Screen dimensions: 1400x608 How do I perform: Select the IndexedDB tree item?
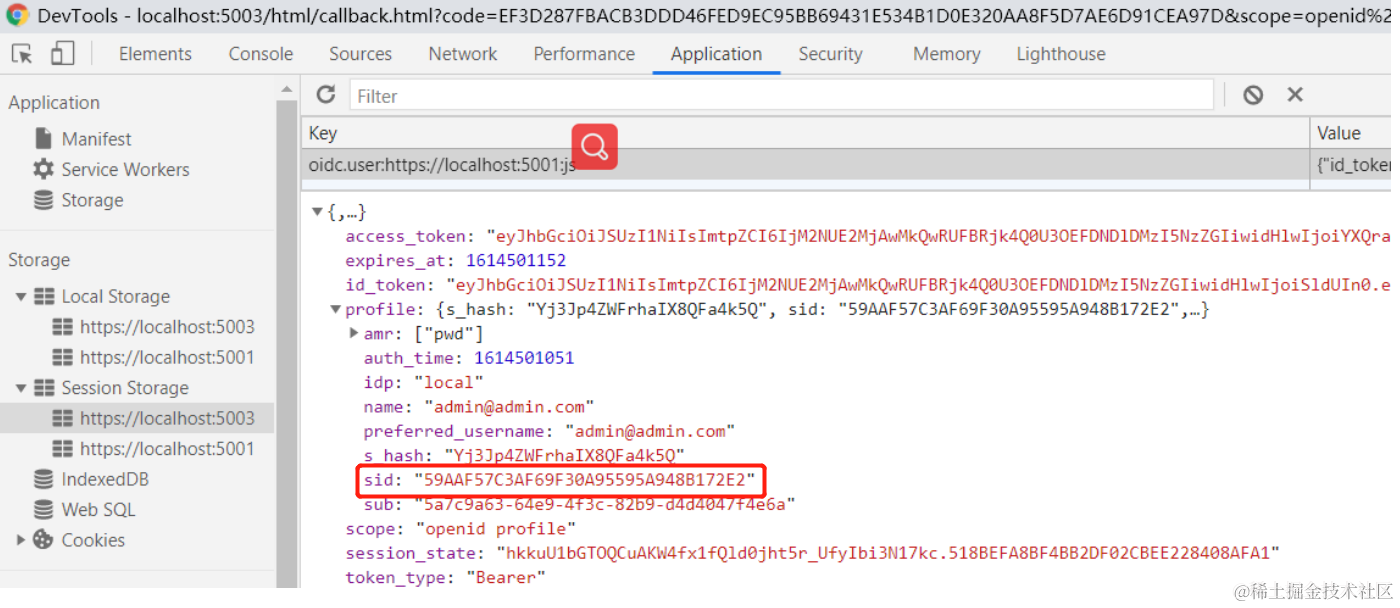point(105,479)
